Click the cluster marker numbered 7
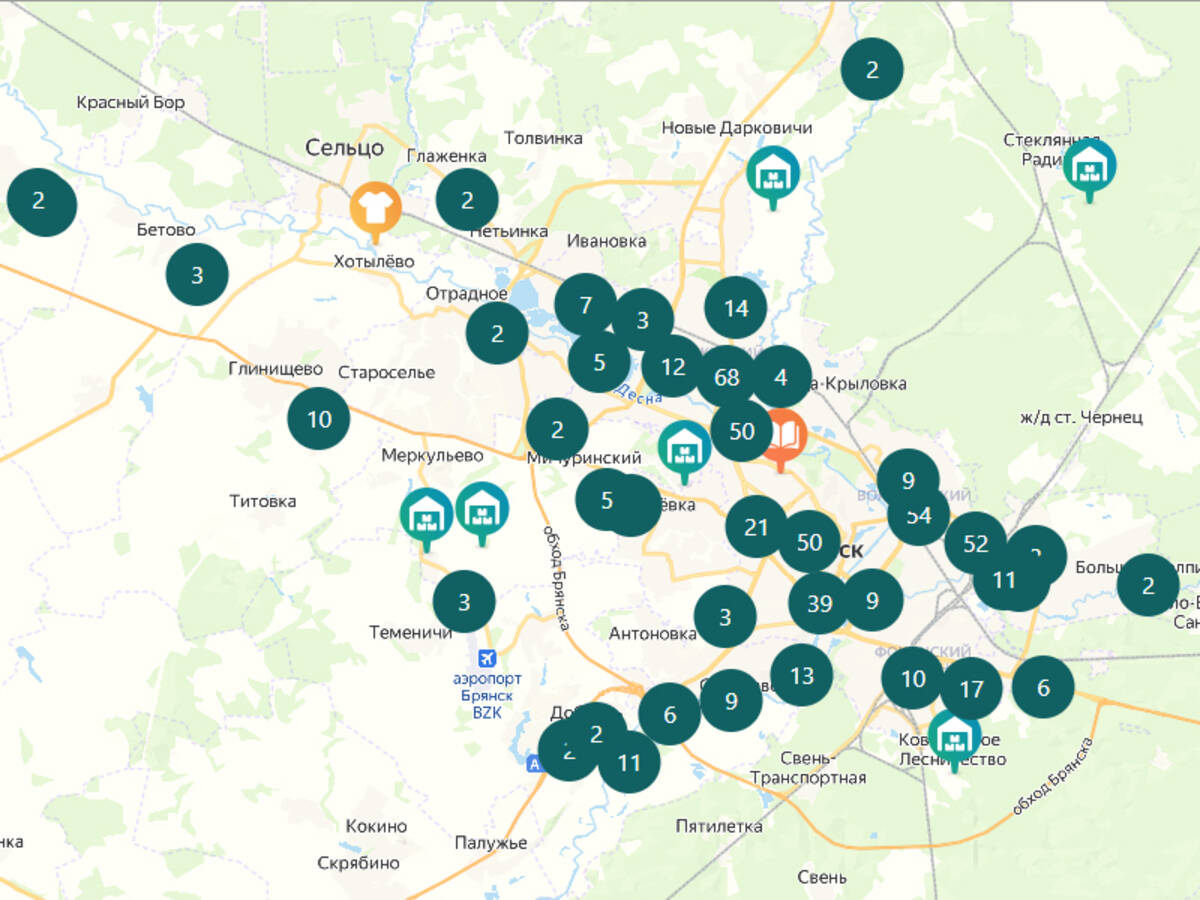Viewport: 1200px width, 900px height. [x=585, y=304]
